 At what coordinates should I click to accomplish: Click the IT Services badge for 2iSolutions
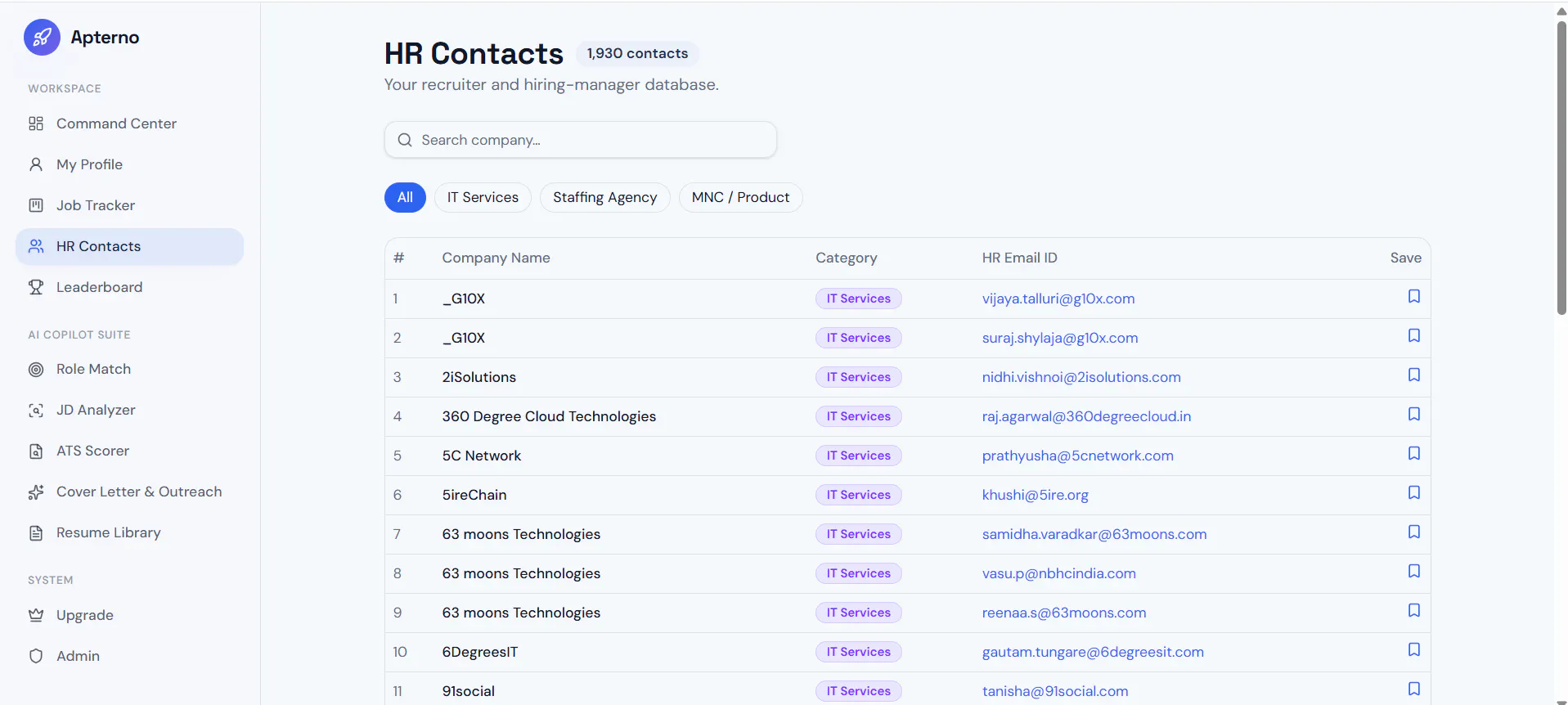coord(859,377)
